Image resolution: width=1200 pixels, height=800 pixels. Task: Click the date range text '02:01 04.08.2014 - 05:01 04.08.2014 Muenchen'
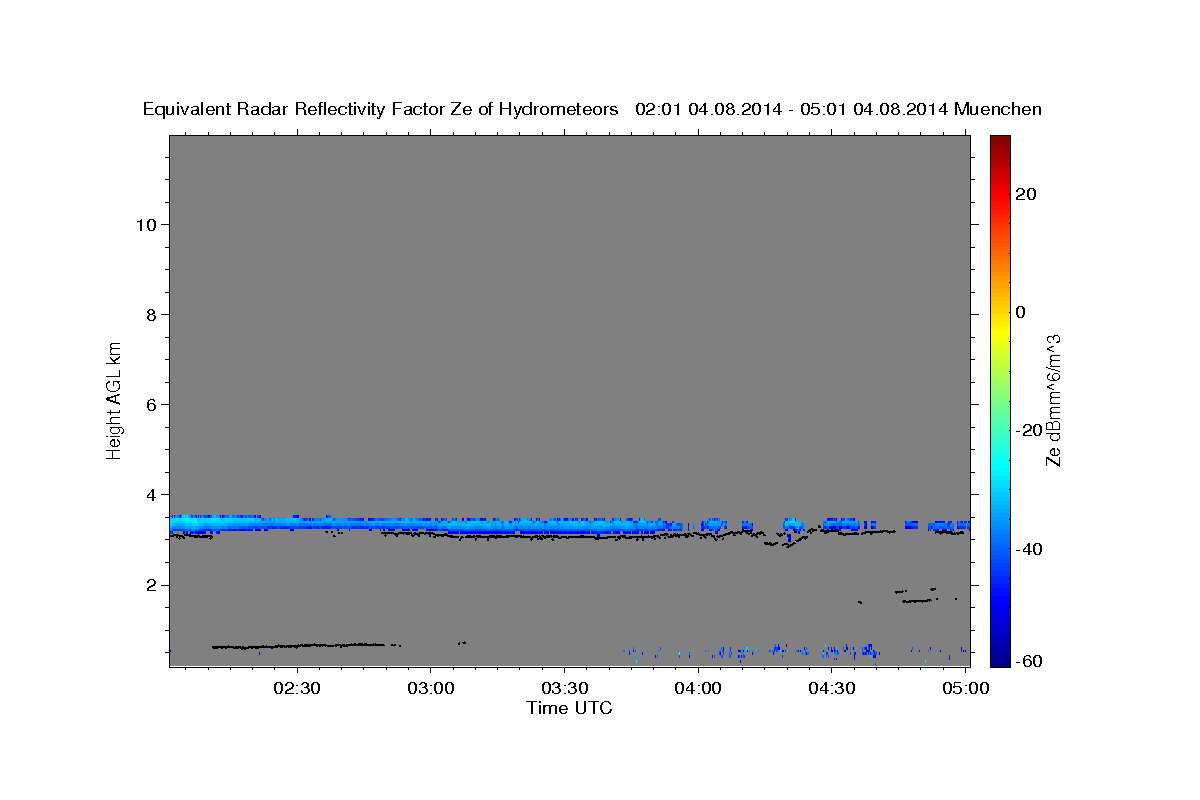839,109
